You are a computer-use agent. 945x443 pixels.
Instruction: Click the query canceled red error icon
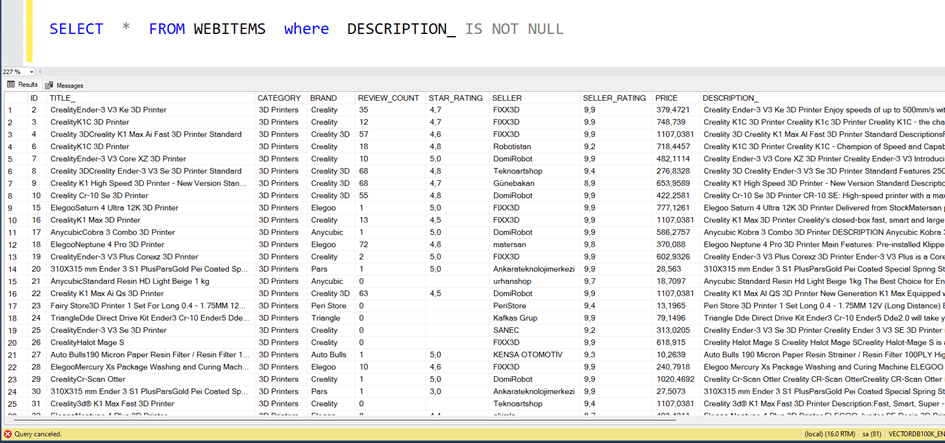point(8,435)
